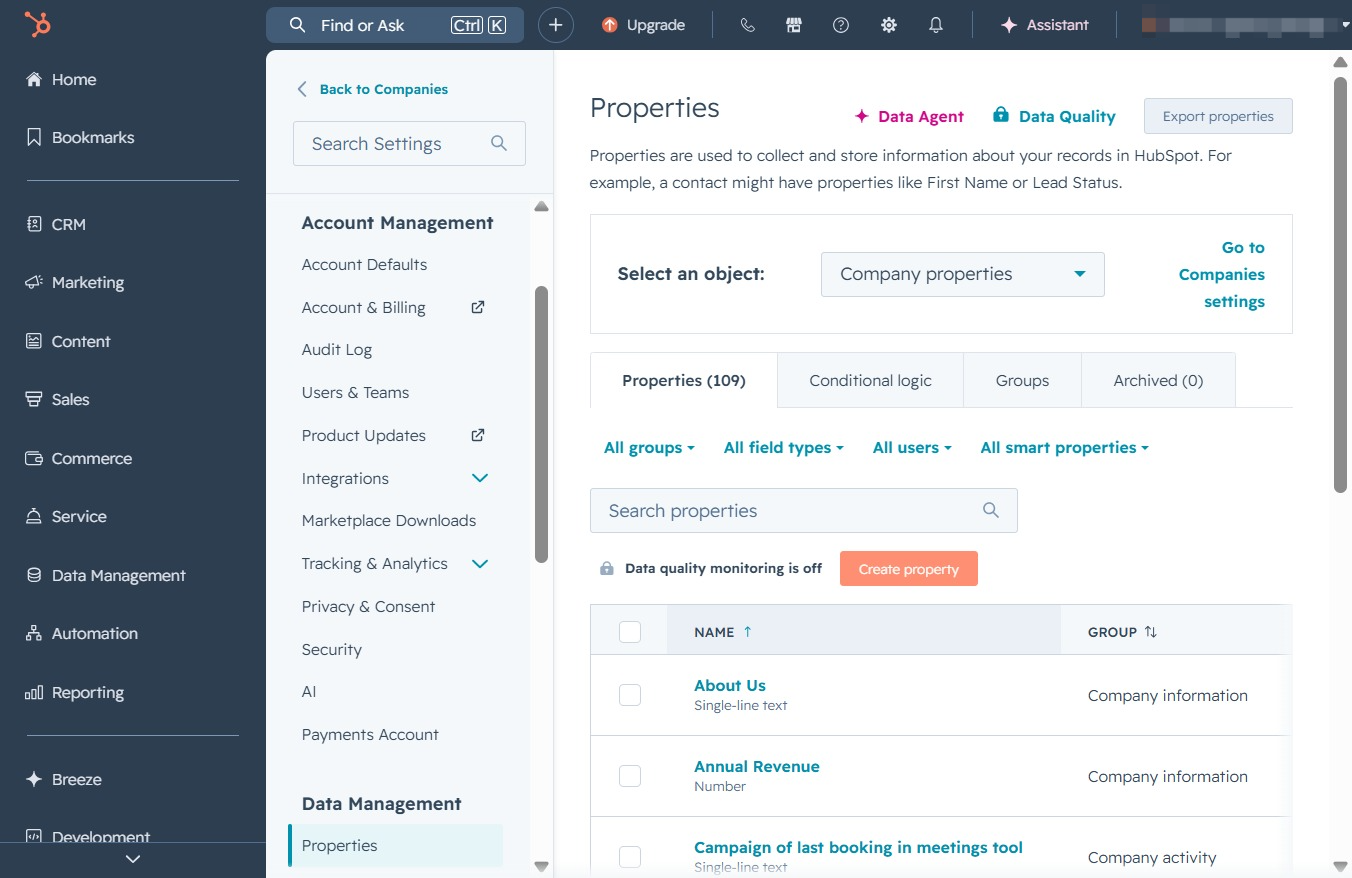Open the All users filter
This screenshot has width=1352, height=878.
pos(912,447)
